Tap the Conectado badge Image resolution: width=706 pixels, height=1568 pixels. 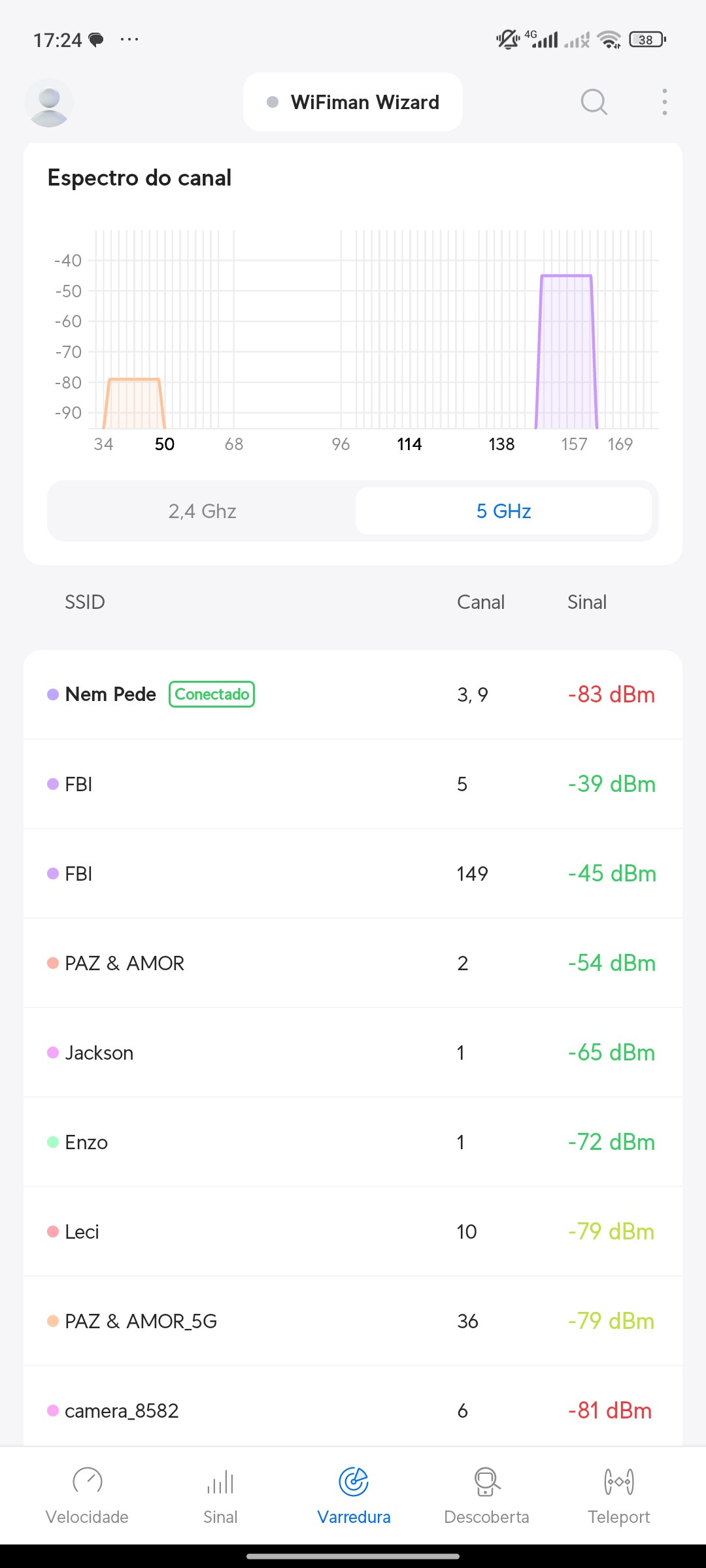coord(212,694)
